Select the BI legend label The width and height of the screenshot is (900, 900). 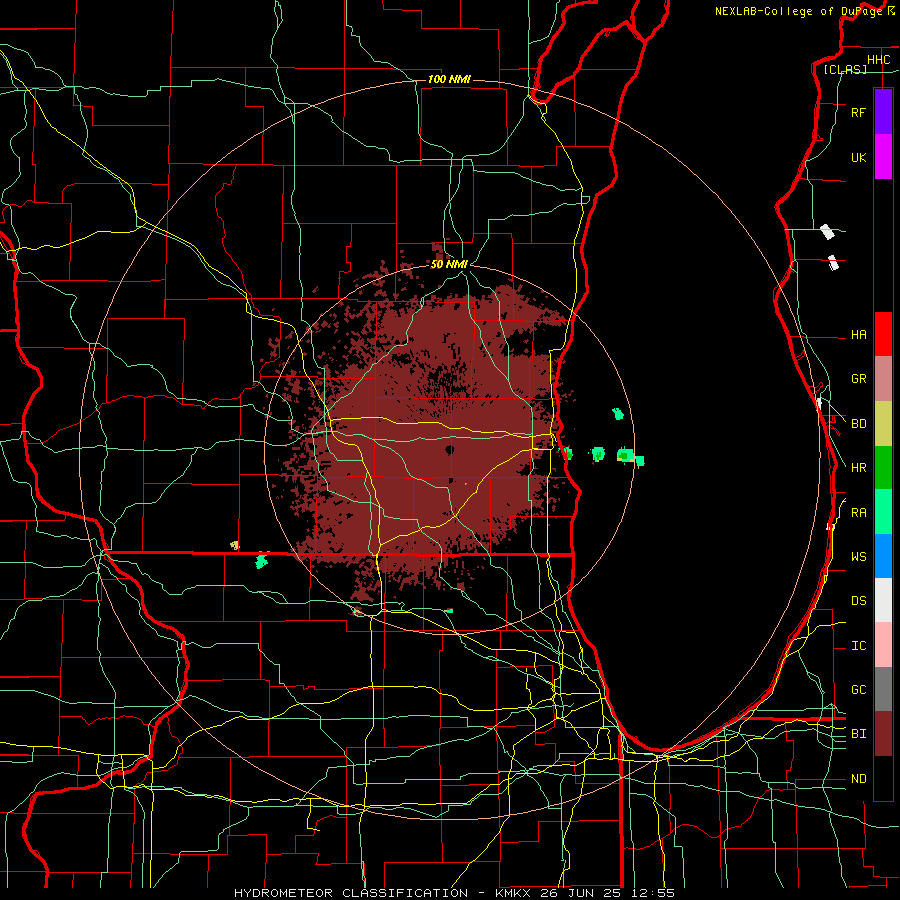click(x=858, y=734)
